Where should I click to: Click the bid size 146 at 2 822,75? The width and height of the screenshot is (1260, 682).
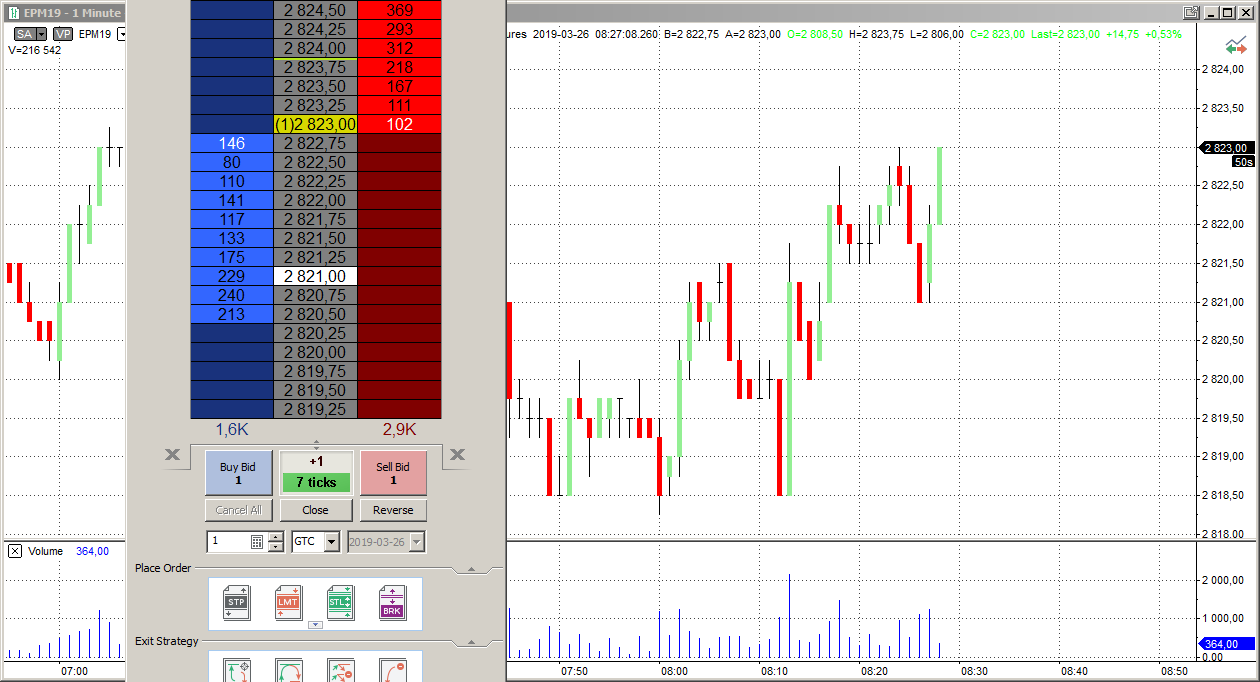[x=232, y=144]
